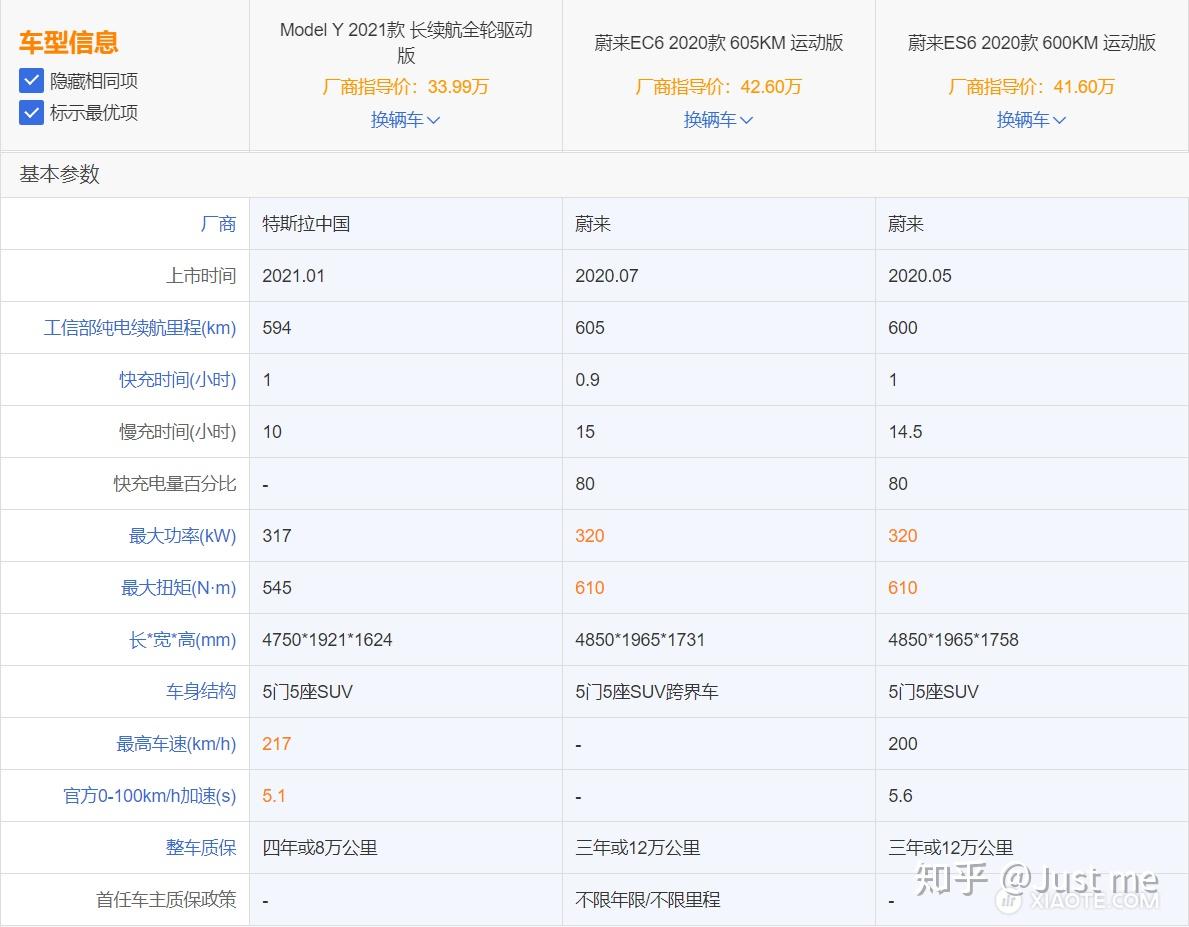Screen dimensions: 1189x927
Task: Select the 蔚来ES6 2020款 column header
Action: click(x=1031, y=42)
